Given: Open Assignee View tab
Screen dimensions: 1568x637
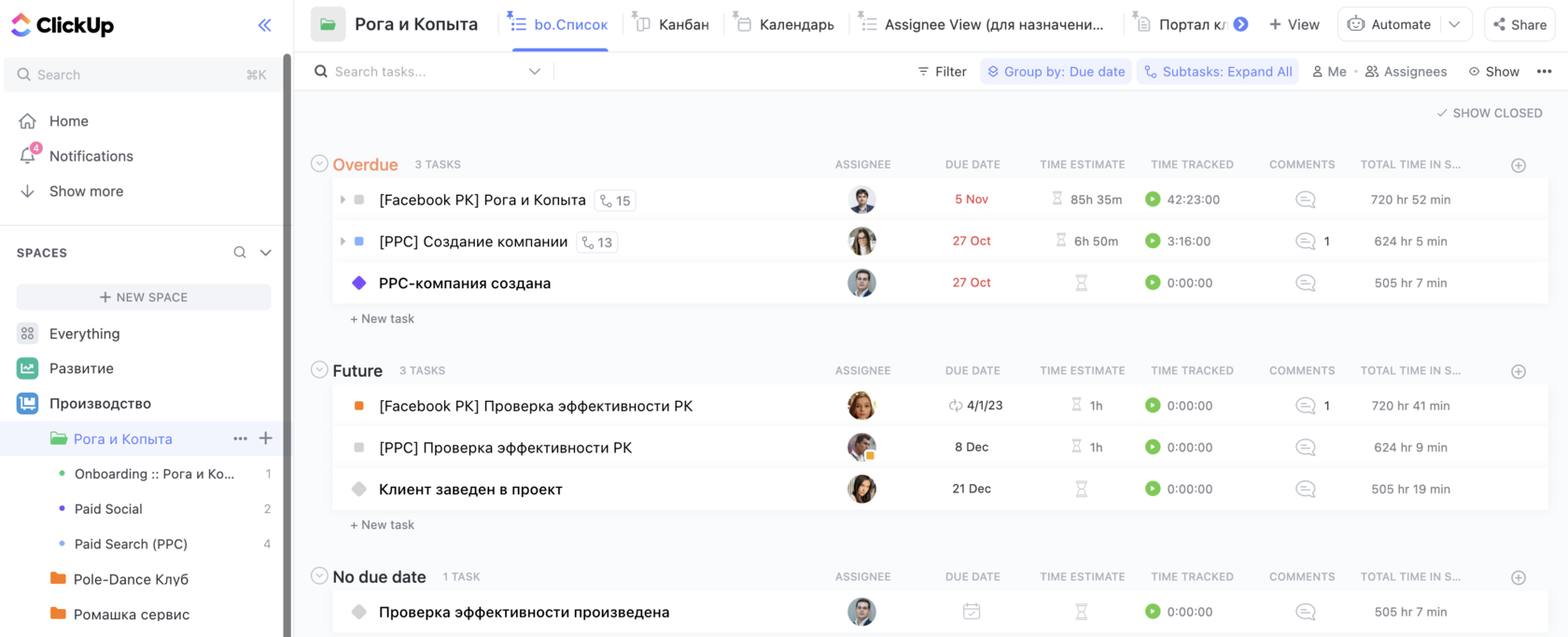Looking at the screenshot, I should coord(982,24).
